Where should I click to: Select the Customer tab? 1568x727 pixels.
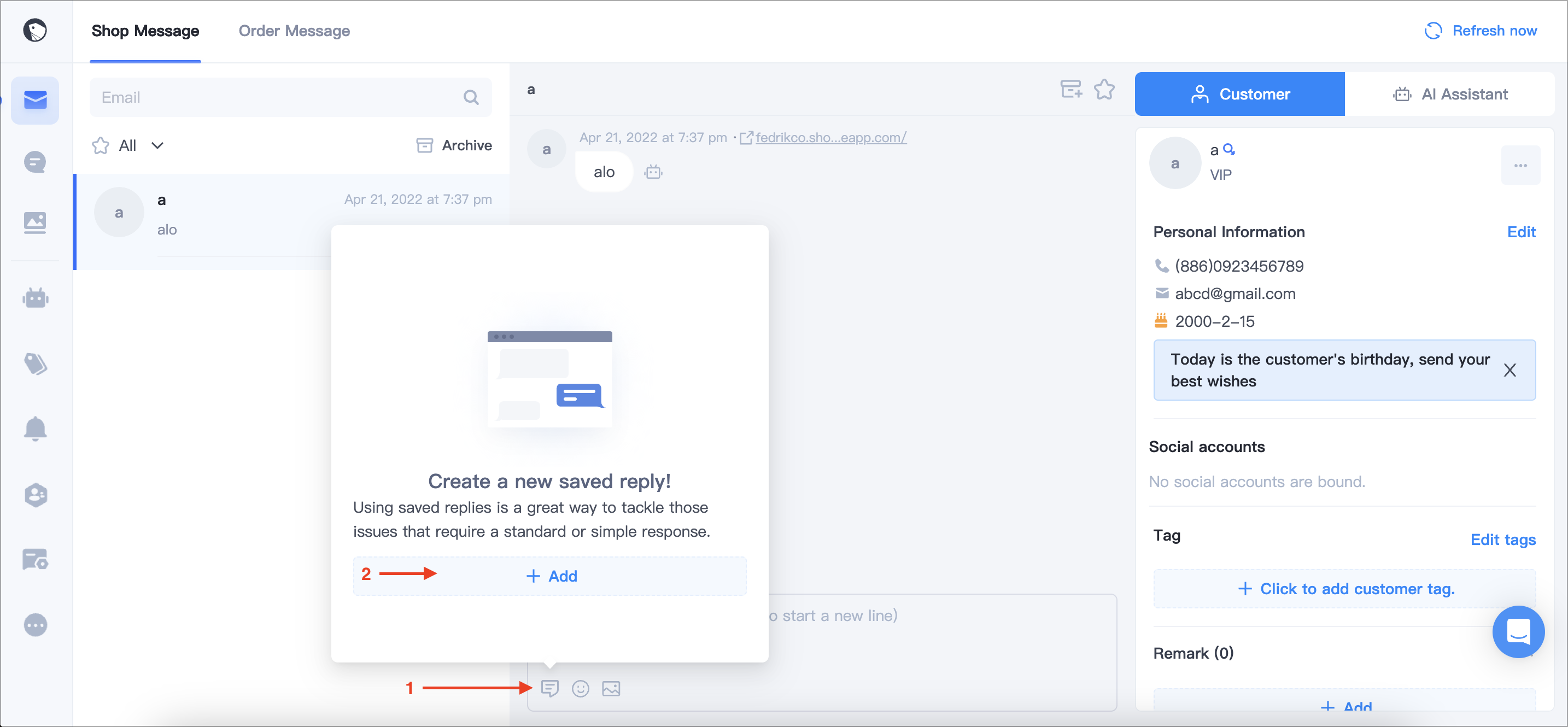pyautogui.click(x=1240, y=95)
